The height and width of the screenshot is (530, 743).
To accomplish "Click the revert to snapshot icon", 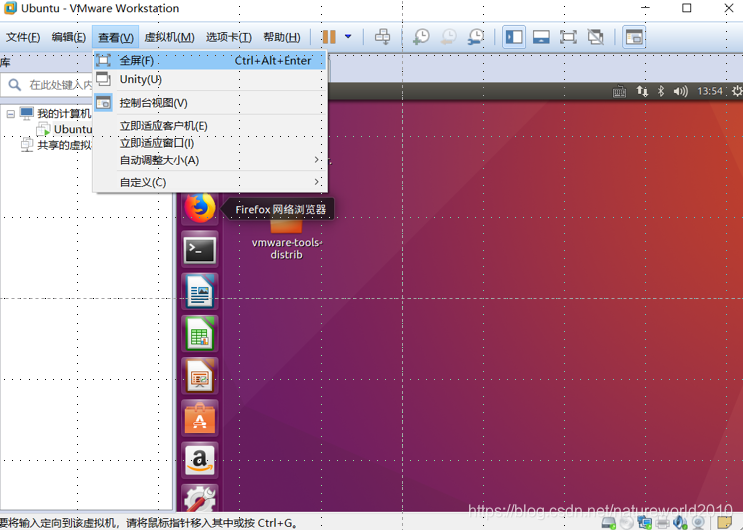I will pyautogui.click(x=448, y=37).
